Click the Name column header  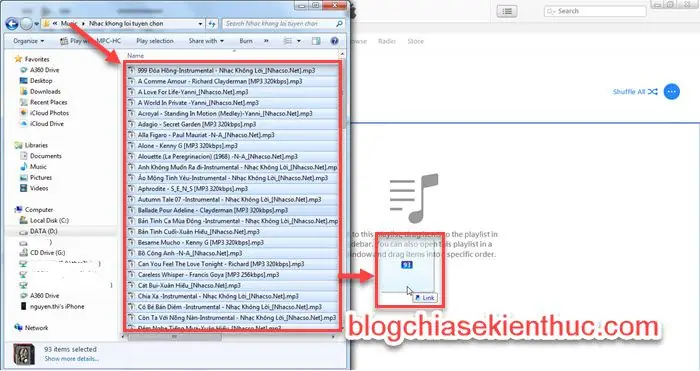point(135,56)
